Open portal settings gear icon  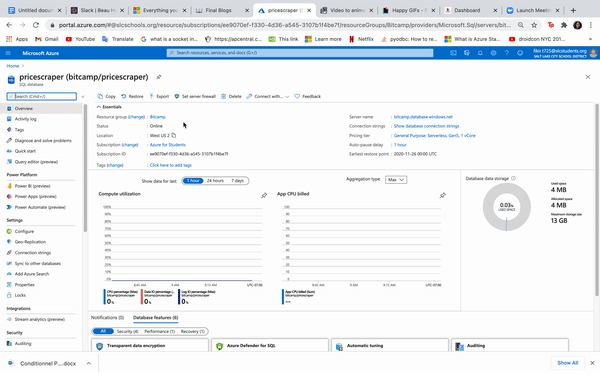[x=493, y=53]
